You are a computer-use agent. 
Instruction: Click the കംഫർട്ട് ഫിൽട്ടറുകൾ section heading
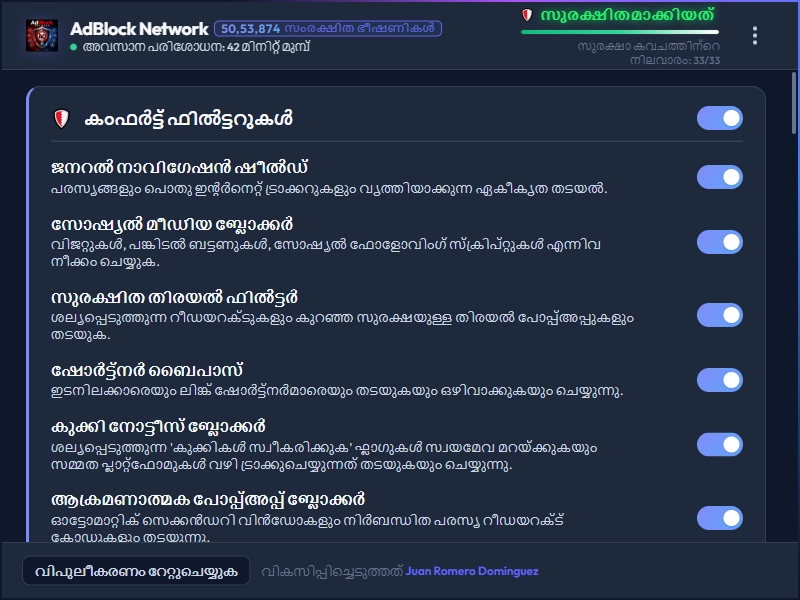click(188, 119)
